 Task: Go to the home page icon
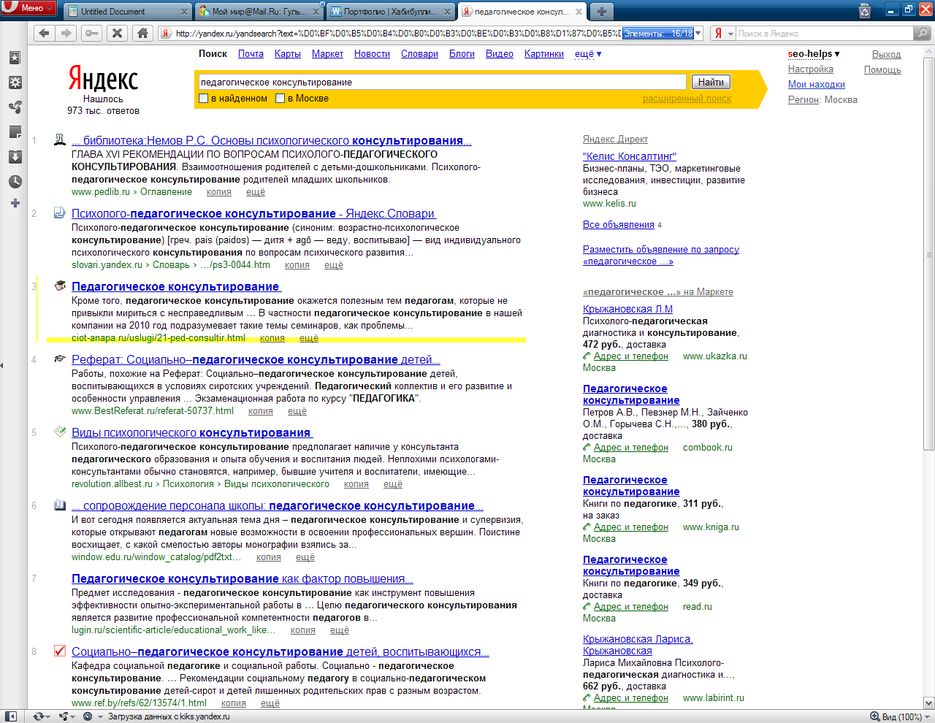[x=143, y=33]
